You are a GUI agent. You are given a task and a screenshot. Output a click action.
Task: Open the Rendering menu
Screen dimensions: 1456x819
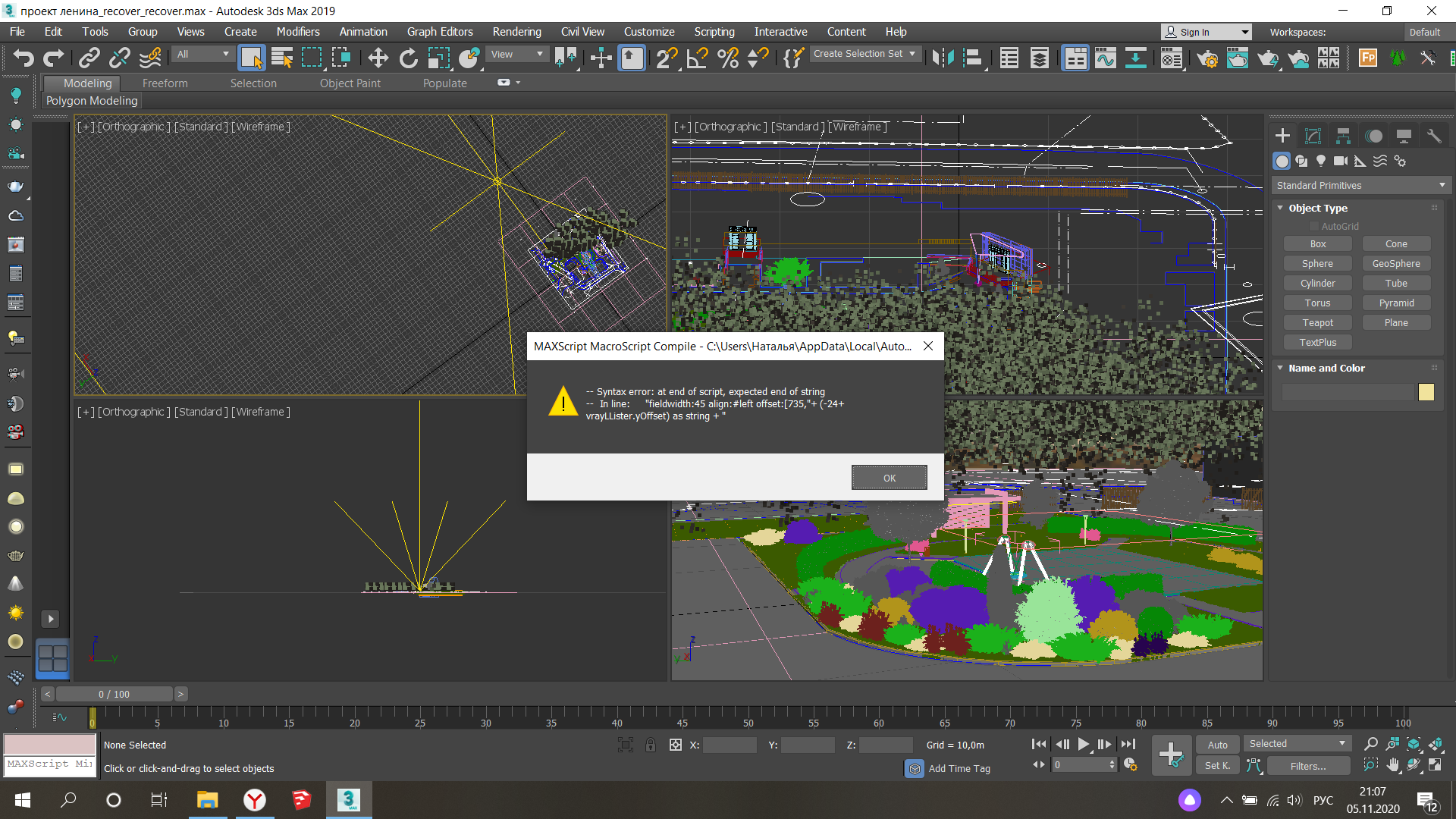tap(516, 32)
